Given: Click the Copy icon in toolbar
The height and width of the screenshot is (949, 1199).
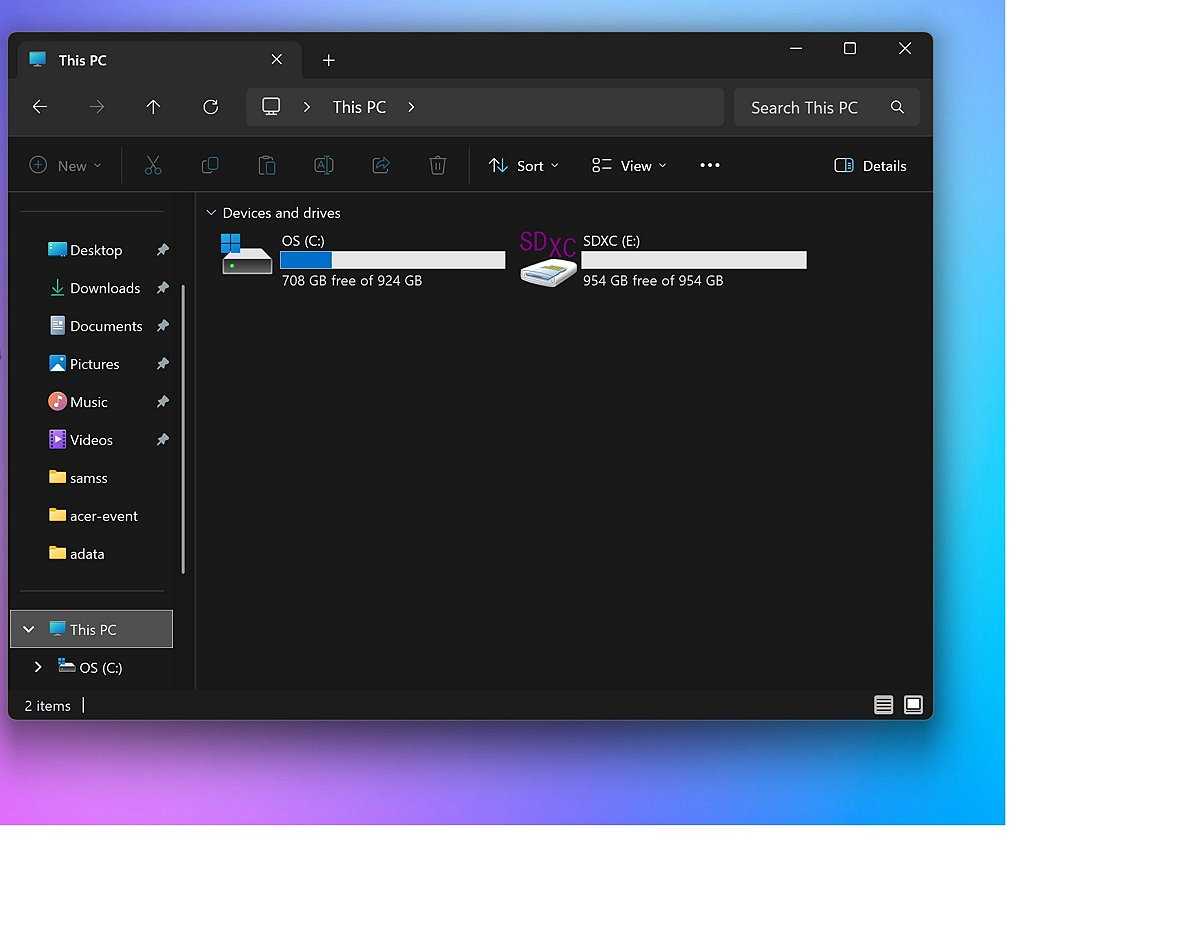Looking at the screenshot, I should tap(210, 166).
